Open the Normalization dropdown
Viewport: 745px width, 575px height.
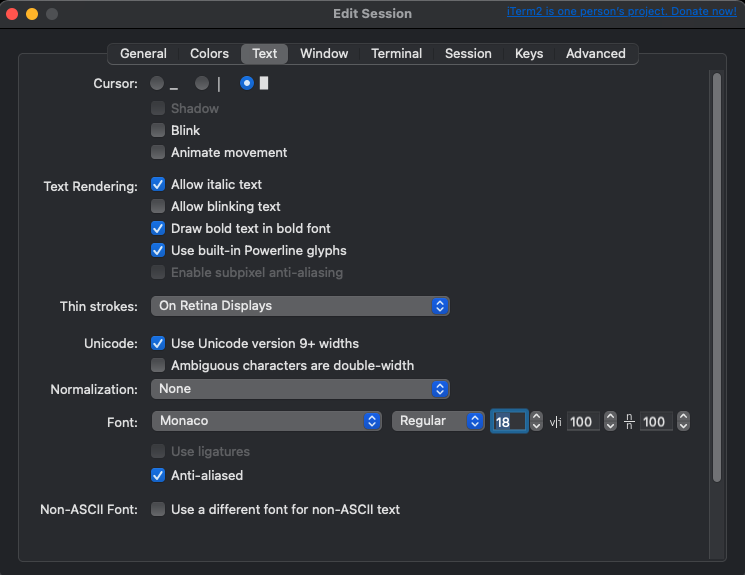click(300, 388)
